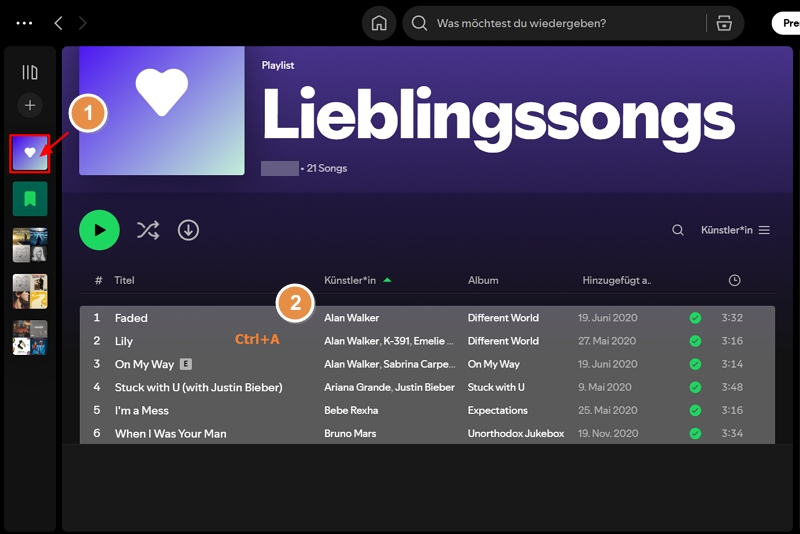
Task: Open artist Bruno Mars
Action: tap(350, 434)
